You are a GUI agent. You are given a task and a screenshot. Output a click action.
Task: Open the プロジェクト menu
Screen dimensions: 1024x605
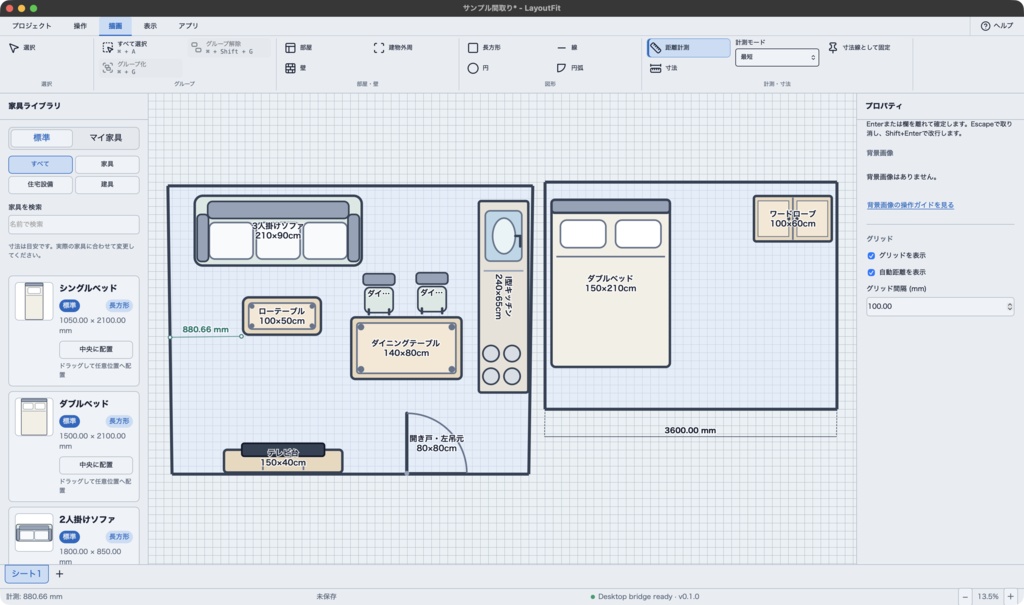[x=31, y=25]
